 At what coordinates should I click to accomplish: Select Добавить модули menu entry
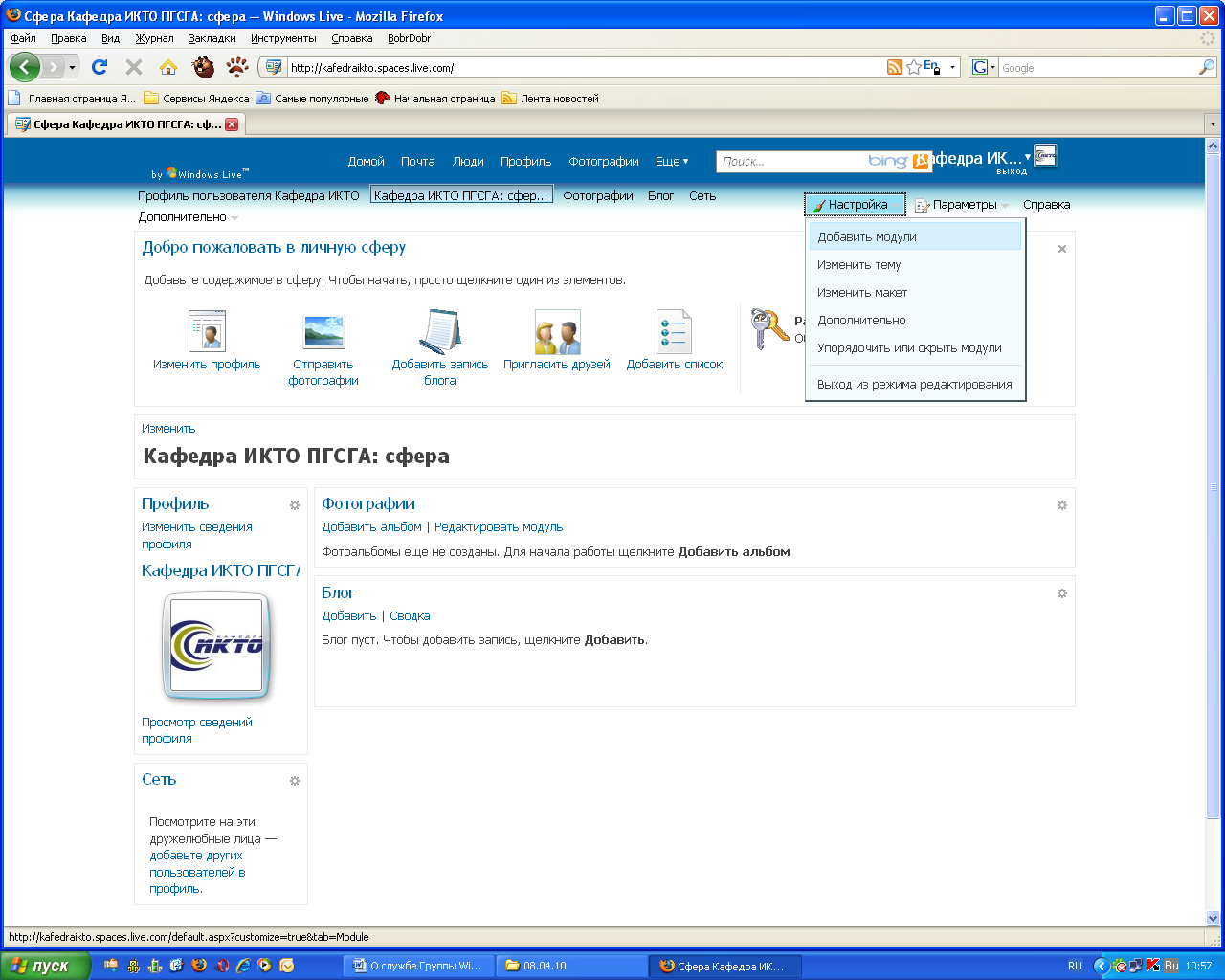915,237
